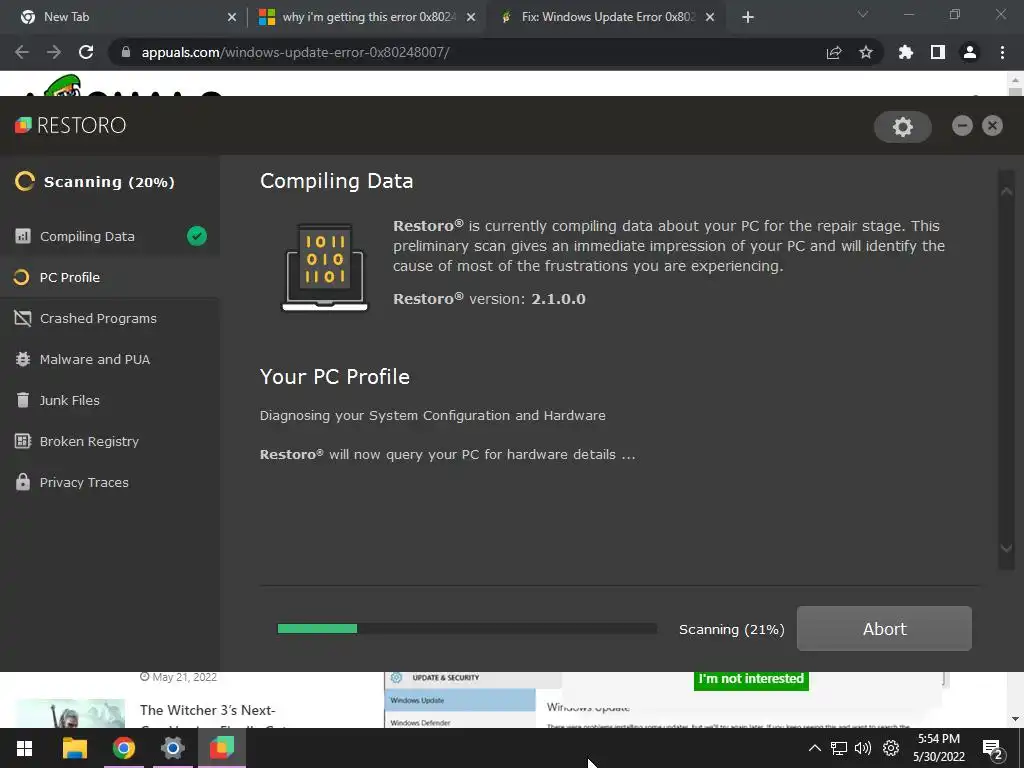Switch to 'why i'm getting this error' tab
This screenshot has height=768, width=1024.
(367, 17)
